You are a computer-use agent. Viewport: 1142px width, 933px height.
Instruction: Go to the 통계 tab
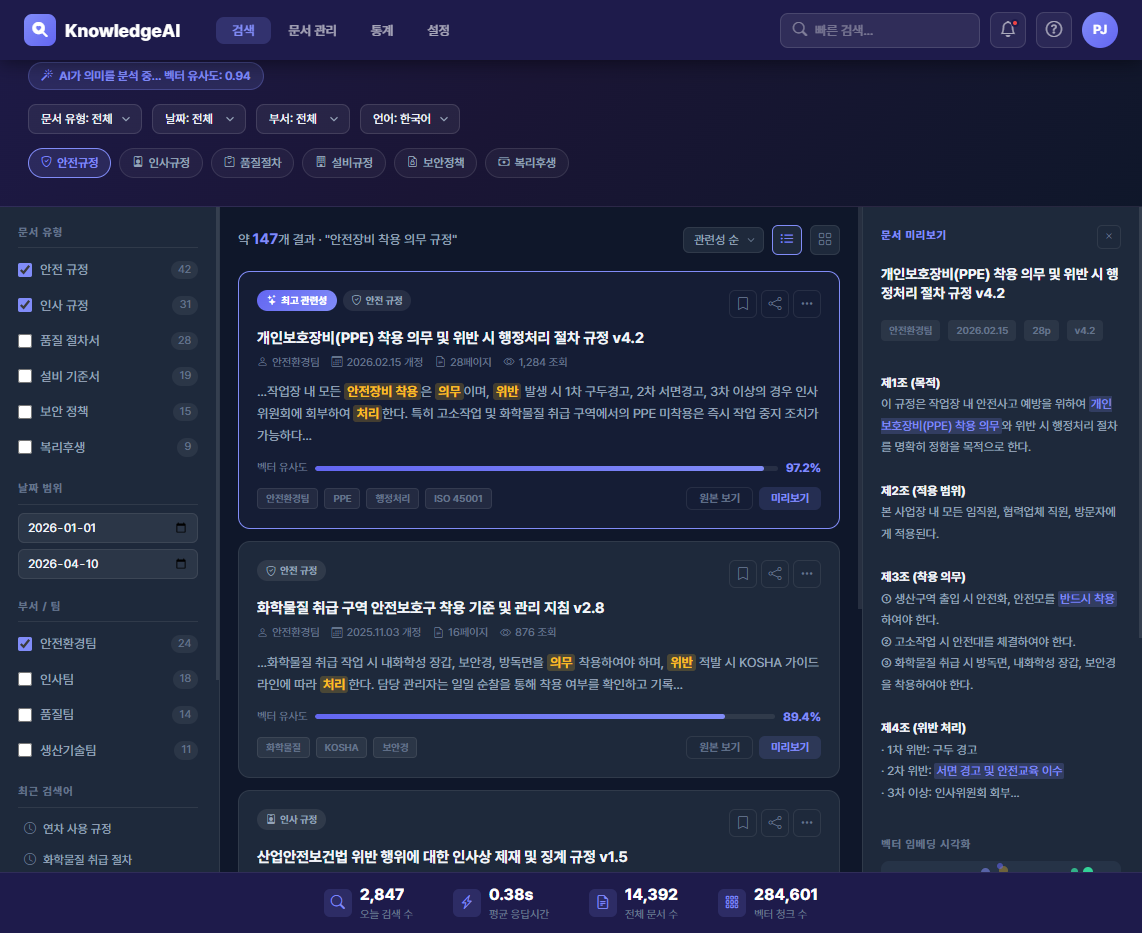coord(382,31)
